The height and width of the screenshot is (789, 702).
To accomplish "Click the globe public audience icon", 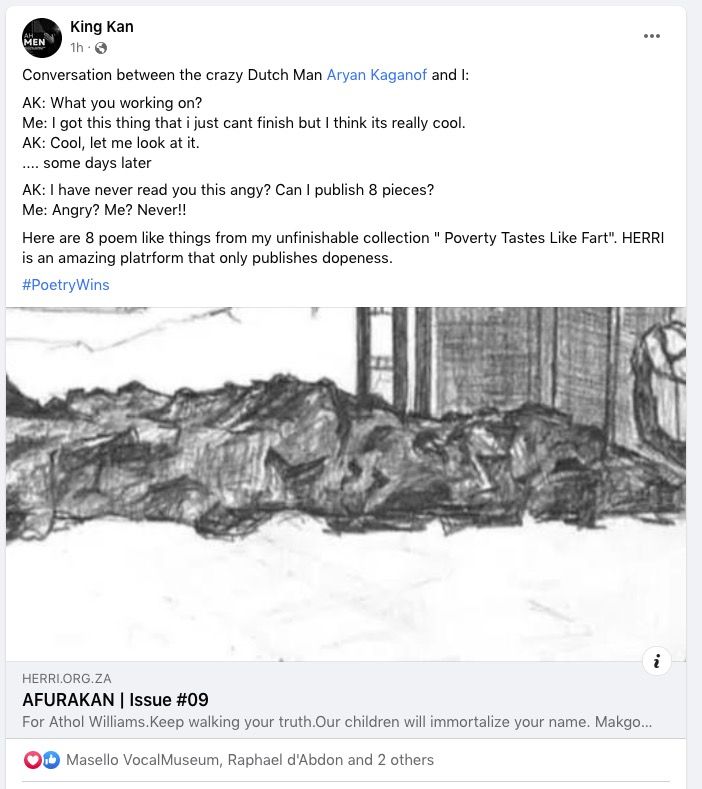I will pyautogui.click(x=101, y=48).
